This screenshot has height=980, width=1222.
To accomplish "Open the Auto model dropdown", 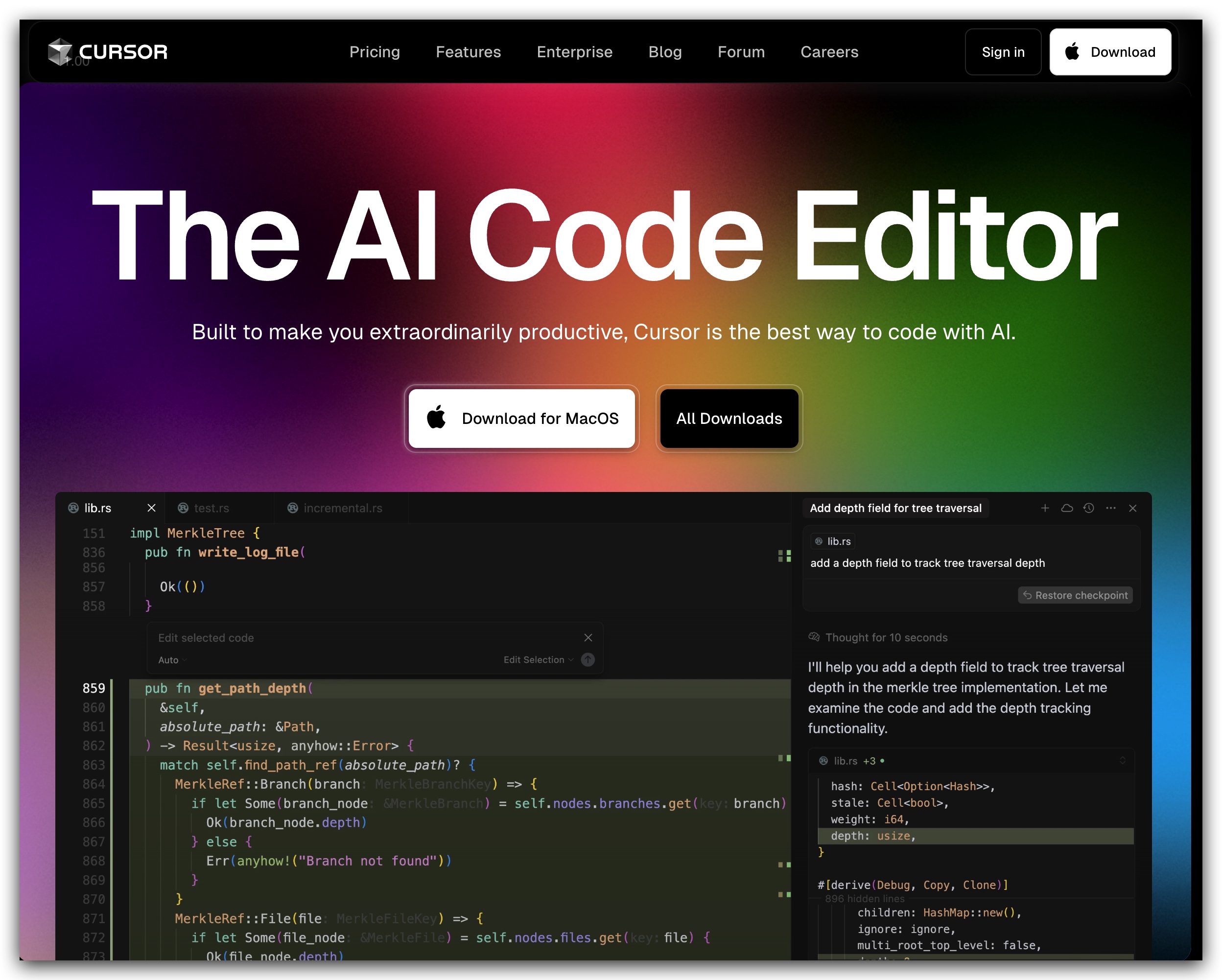I will tap(172, 660).
